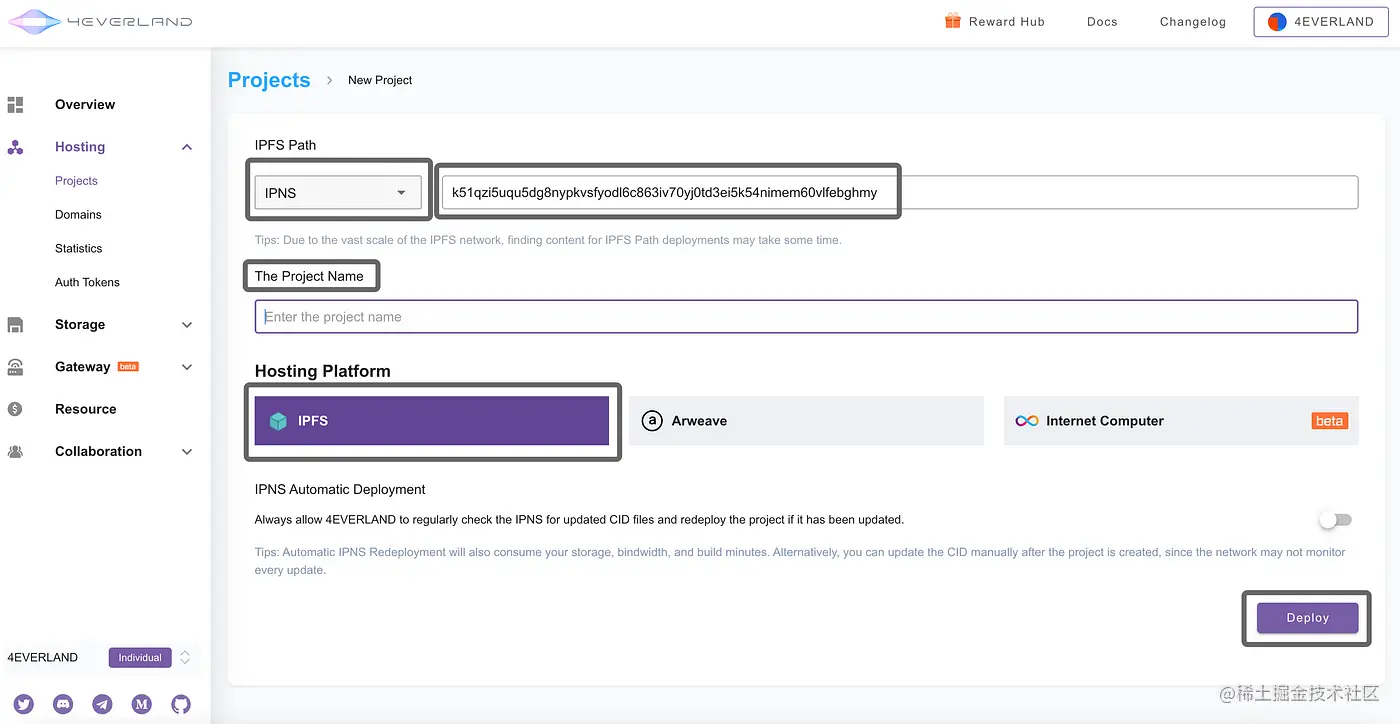Click the Collaboration label in sidebar
This screenshot has height=724, width=1400.
click(x=98, y=451)
